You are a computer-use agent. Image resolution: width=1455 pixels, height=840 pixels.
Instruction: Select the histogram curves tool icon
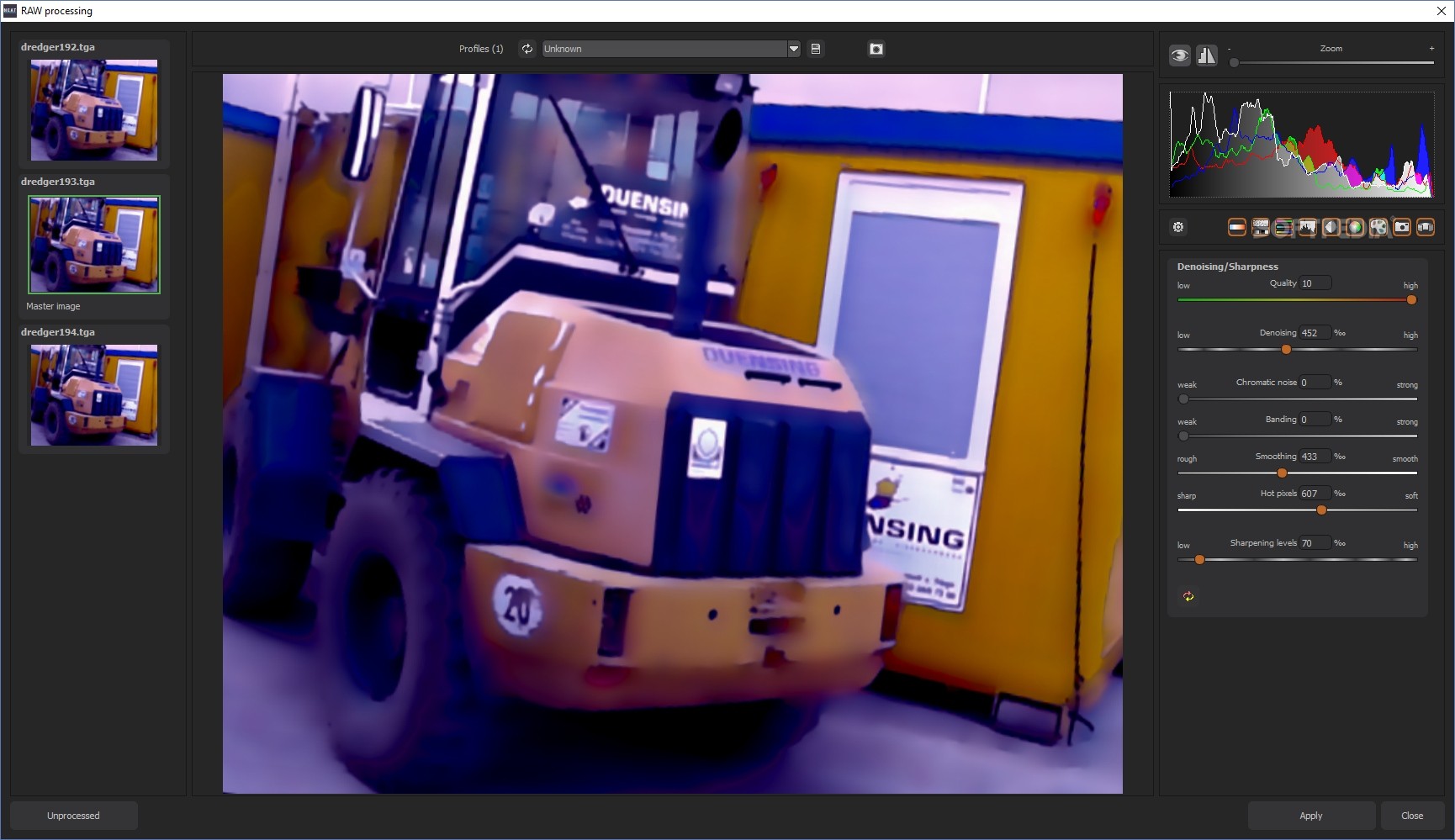tap(1308, 227)
